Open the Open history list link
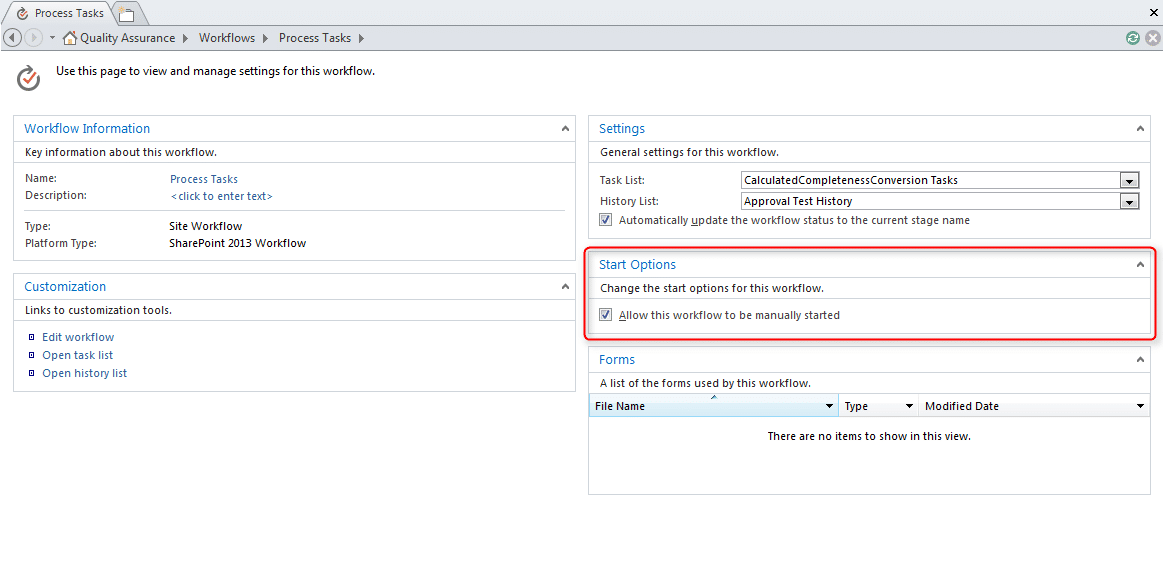1163x563 pixels. [84, 373]
